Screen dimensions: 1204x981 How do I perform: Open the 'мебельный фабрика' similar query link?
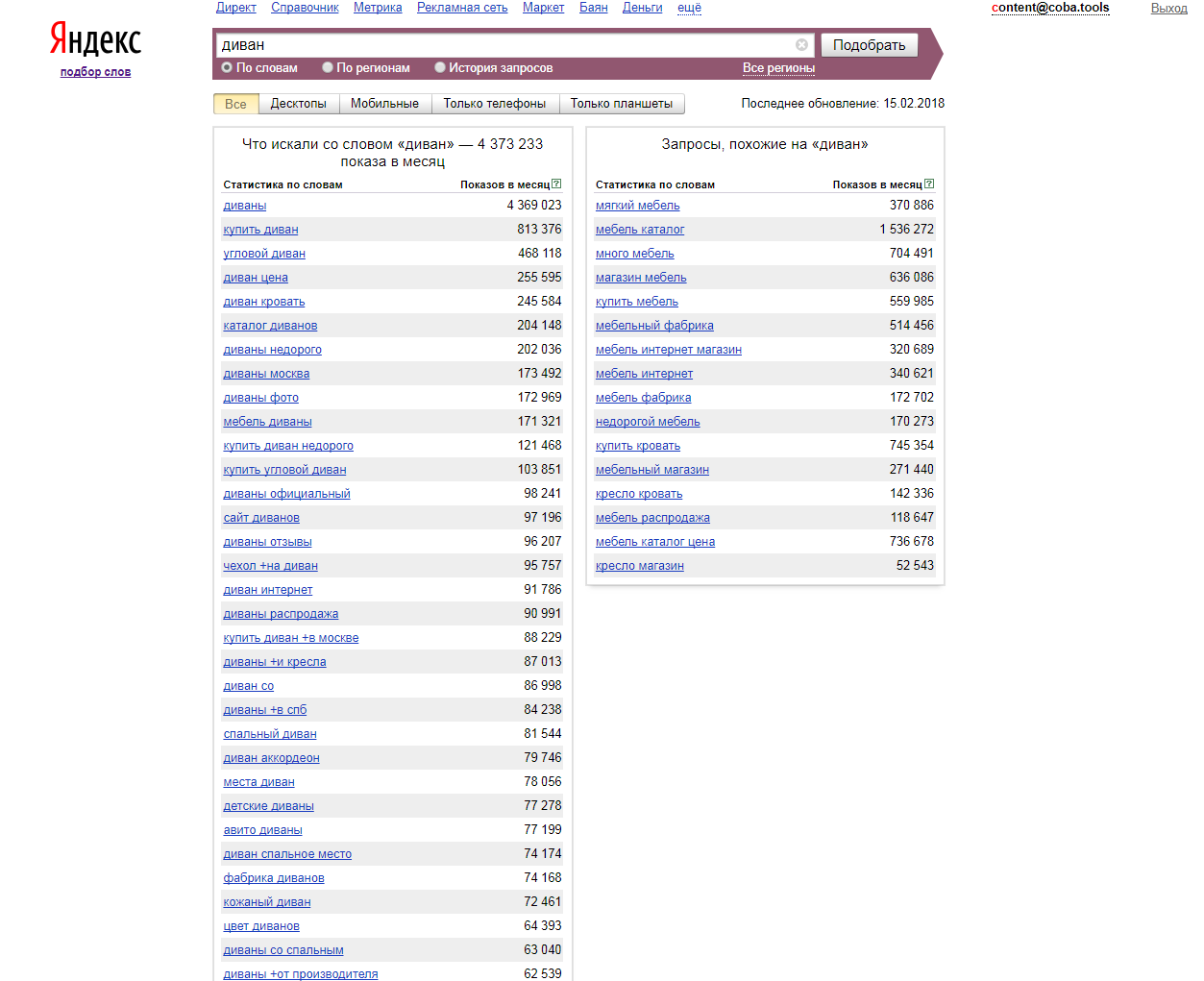pyautogui.click(x=654, y=326)
